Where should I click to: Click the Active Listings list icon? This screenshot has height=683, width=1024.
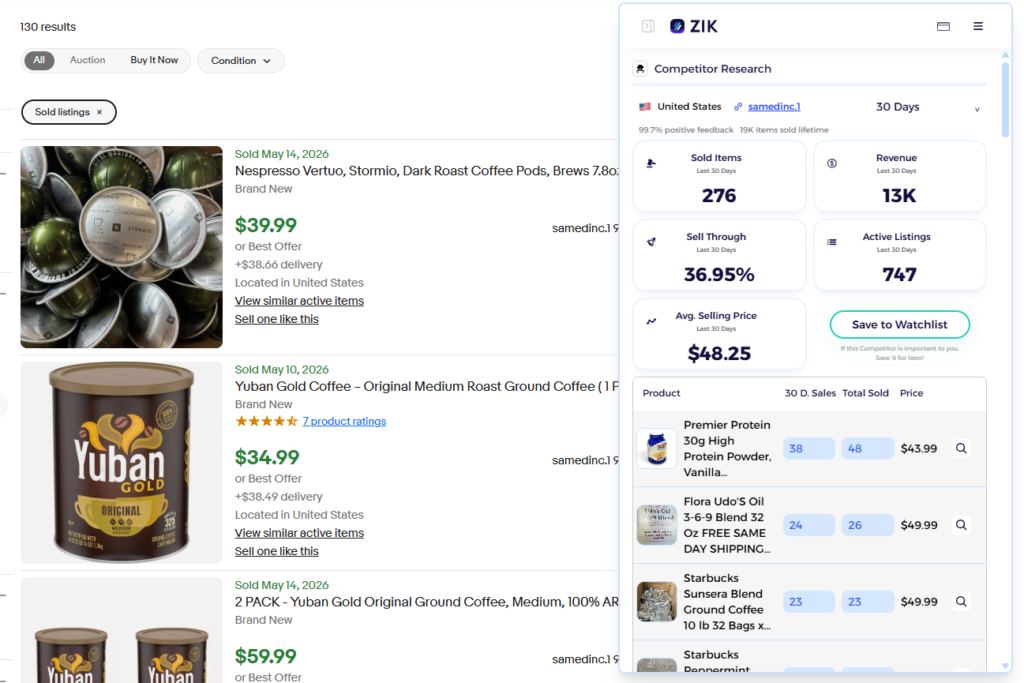831,242
